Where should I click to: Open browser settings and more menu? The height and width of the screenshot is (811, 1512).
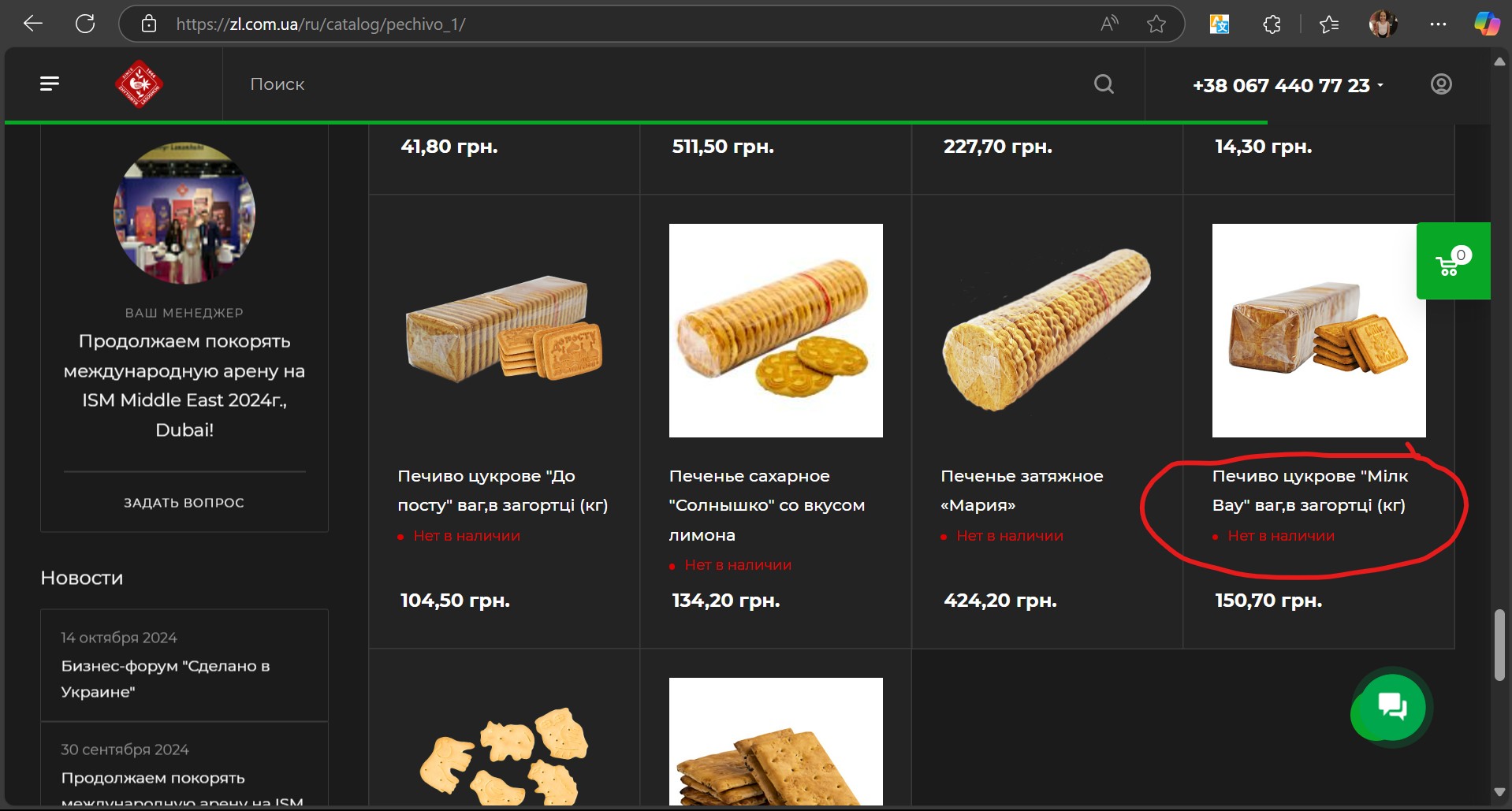1438,24
